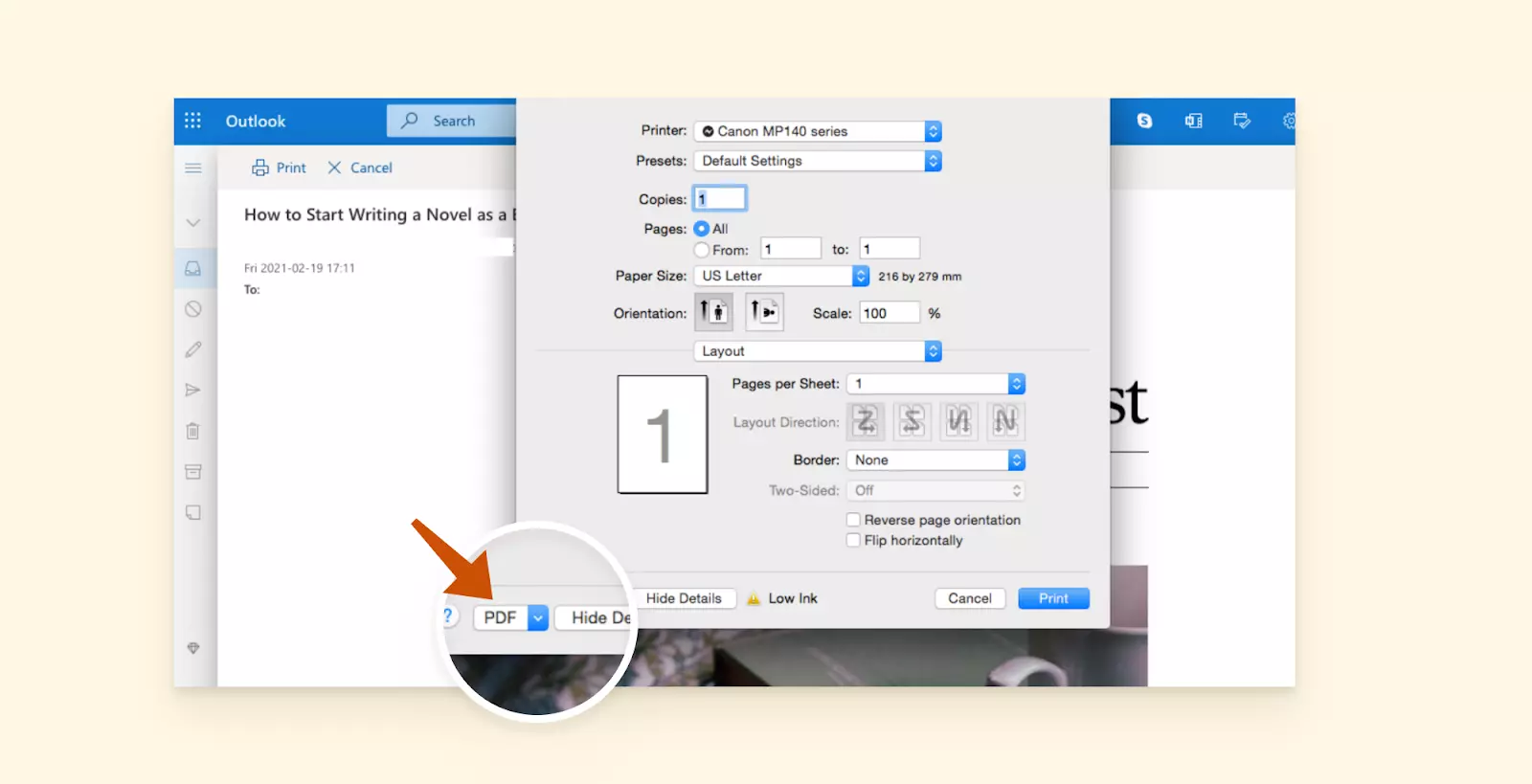Select the All pages radio button

pyautogui.click(x=702, y=229)
